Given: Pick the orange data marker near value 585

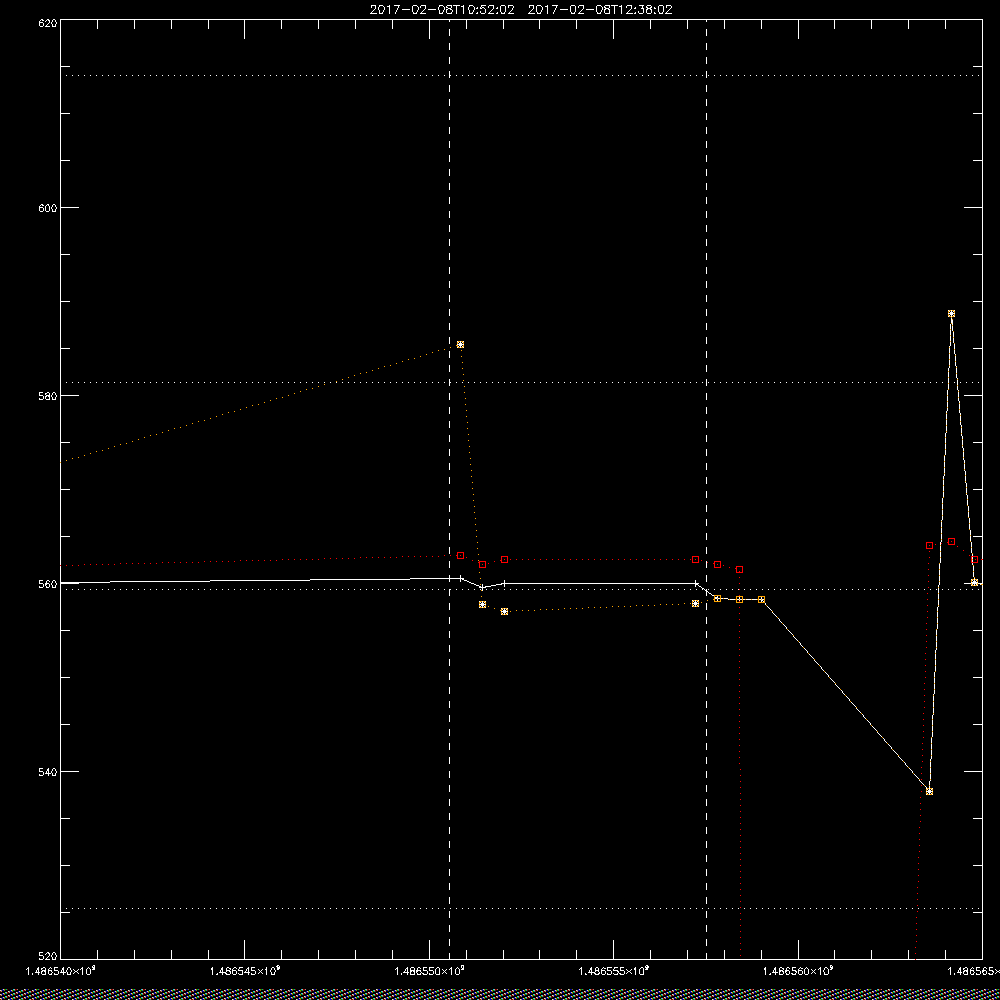Looking at the screenshot, I should click(460, 344).
